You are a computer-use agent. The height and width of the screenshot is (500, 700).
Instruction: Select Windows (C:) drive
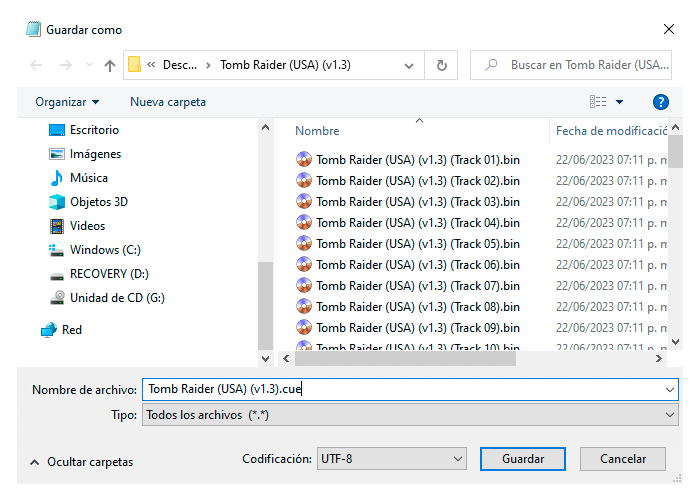point(105,250)
